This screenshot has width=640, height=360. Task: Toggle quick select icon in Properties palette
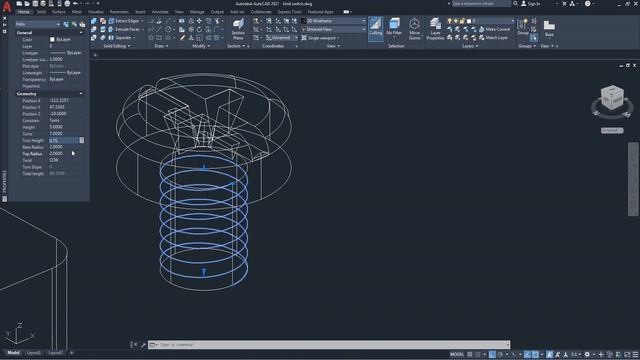coord(82,24)
